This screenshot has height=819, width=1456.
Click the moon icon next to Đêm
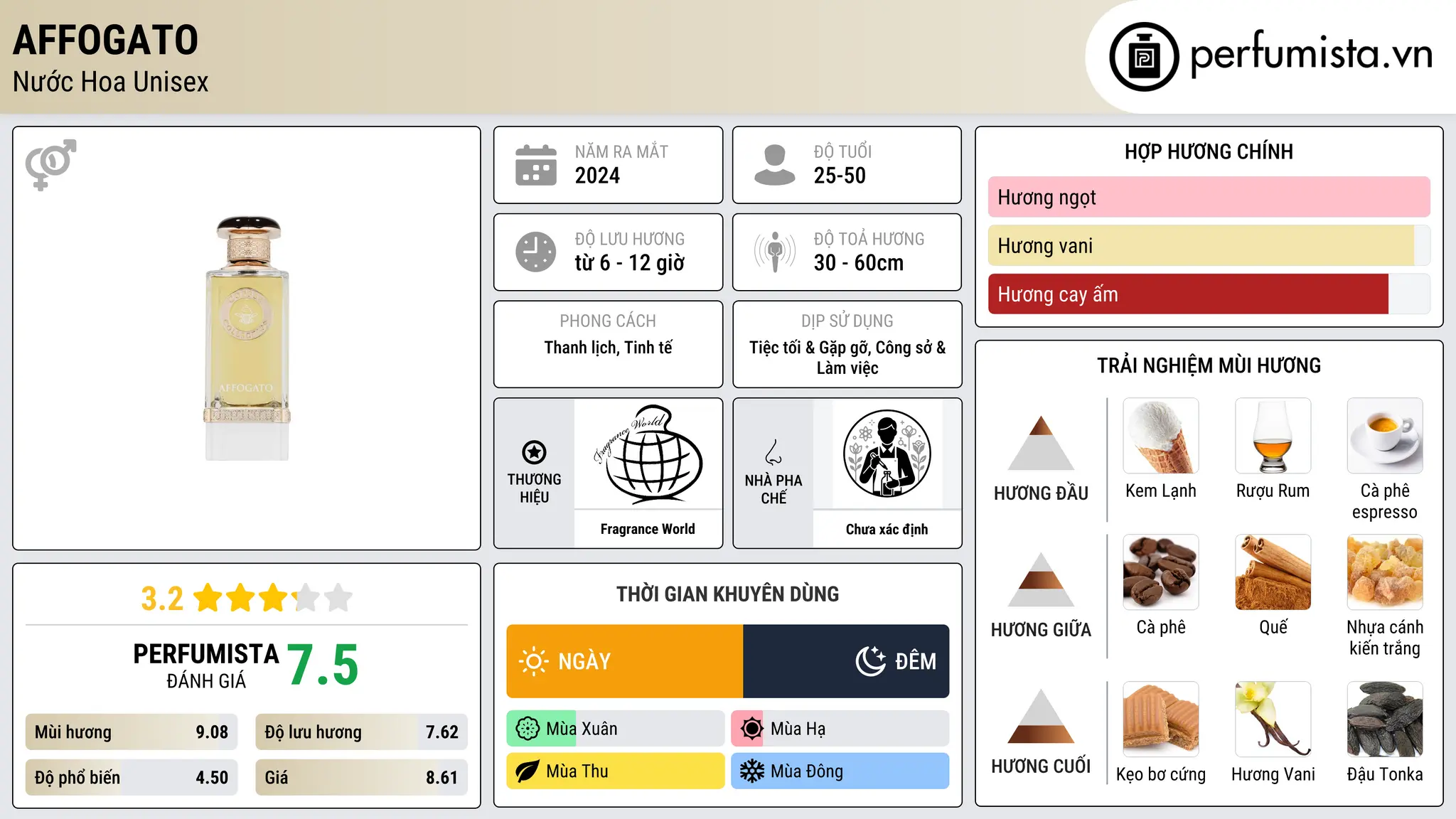[x=871, y=661]
